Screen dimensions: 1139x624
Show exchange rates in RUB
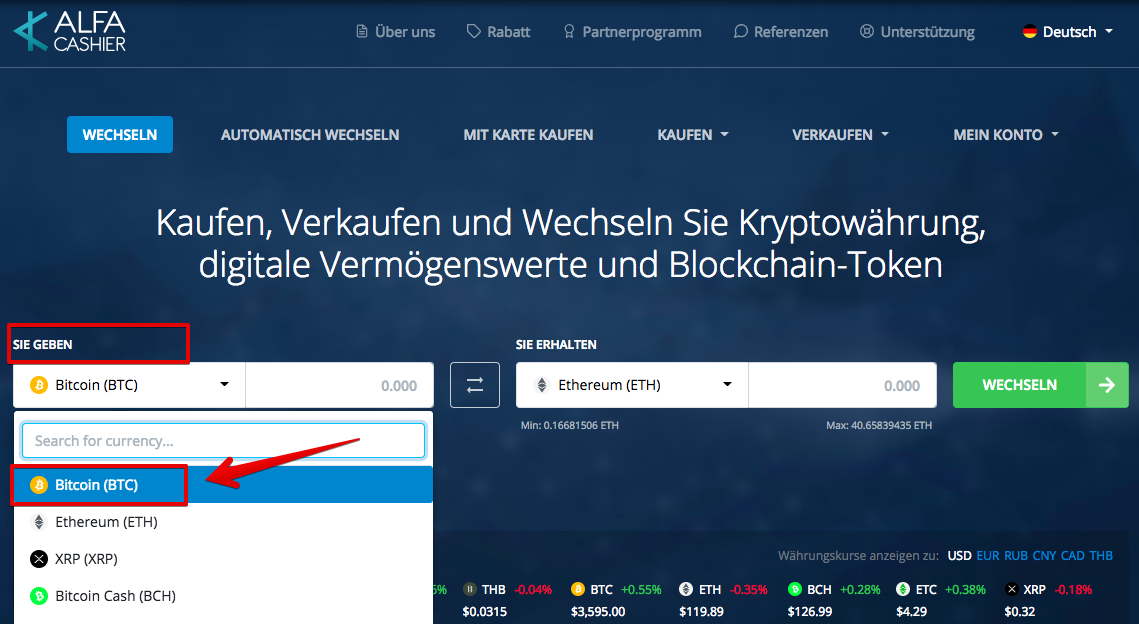point(1016,556)
